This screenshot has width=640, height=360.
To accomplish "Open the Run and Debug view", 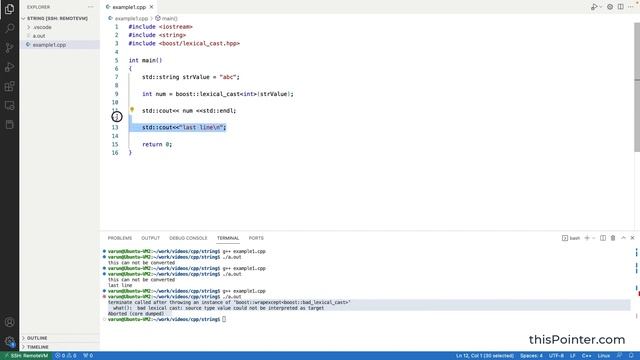I will point(9,67).
